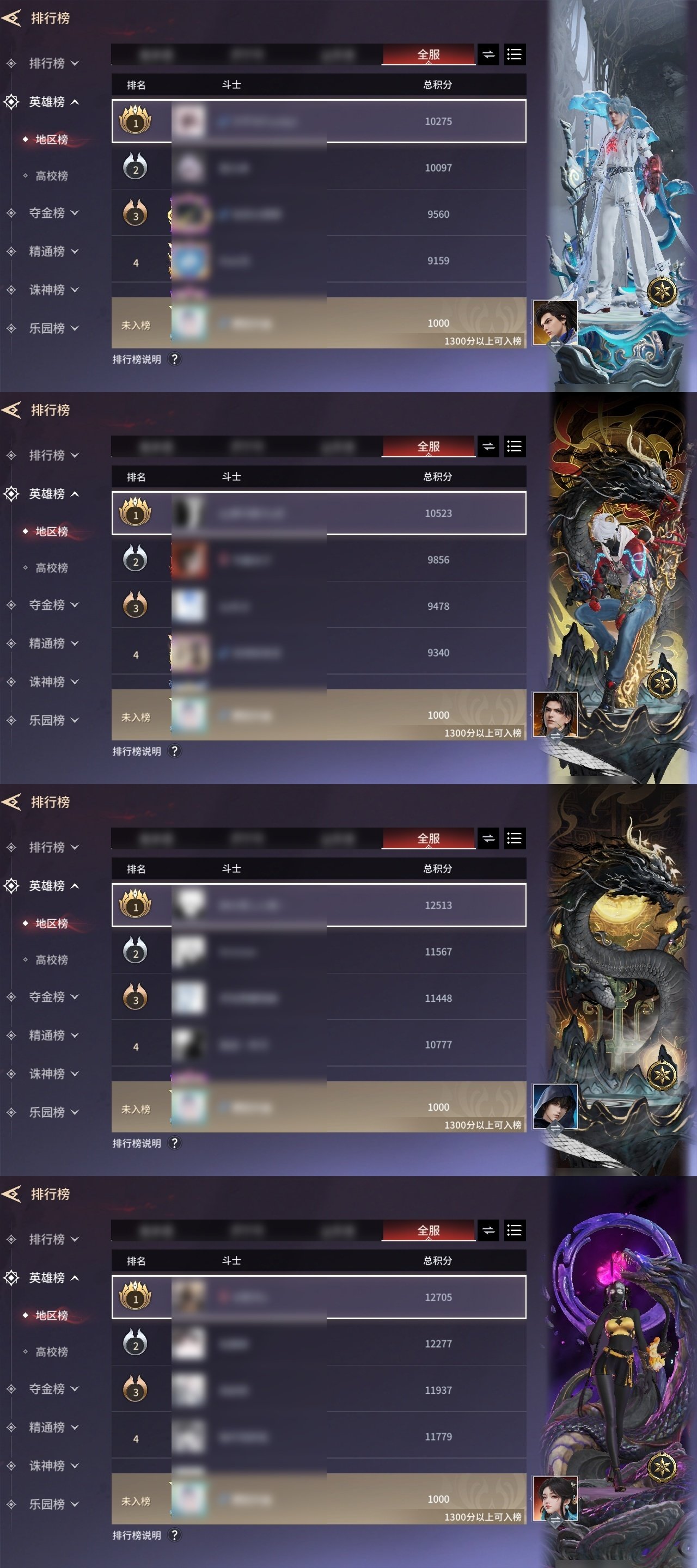Image resolution: width=697 pixels, height=1568 pixels.
Task: Open 排行榜说明 link below the 10523 leaderboard
Action: click(x=137, y=751)
